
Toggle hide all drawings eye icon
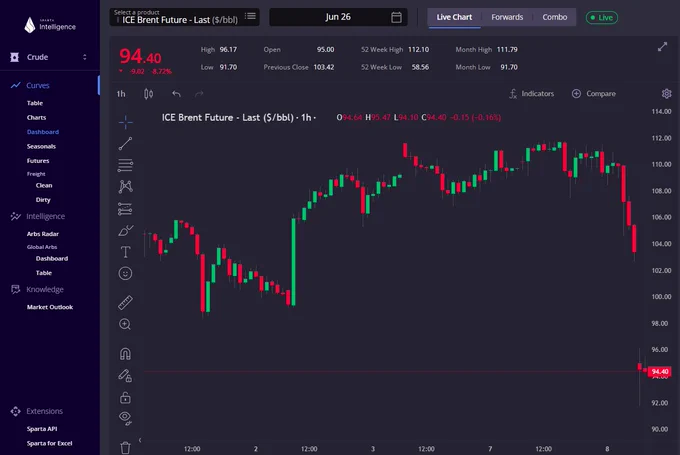125,418
